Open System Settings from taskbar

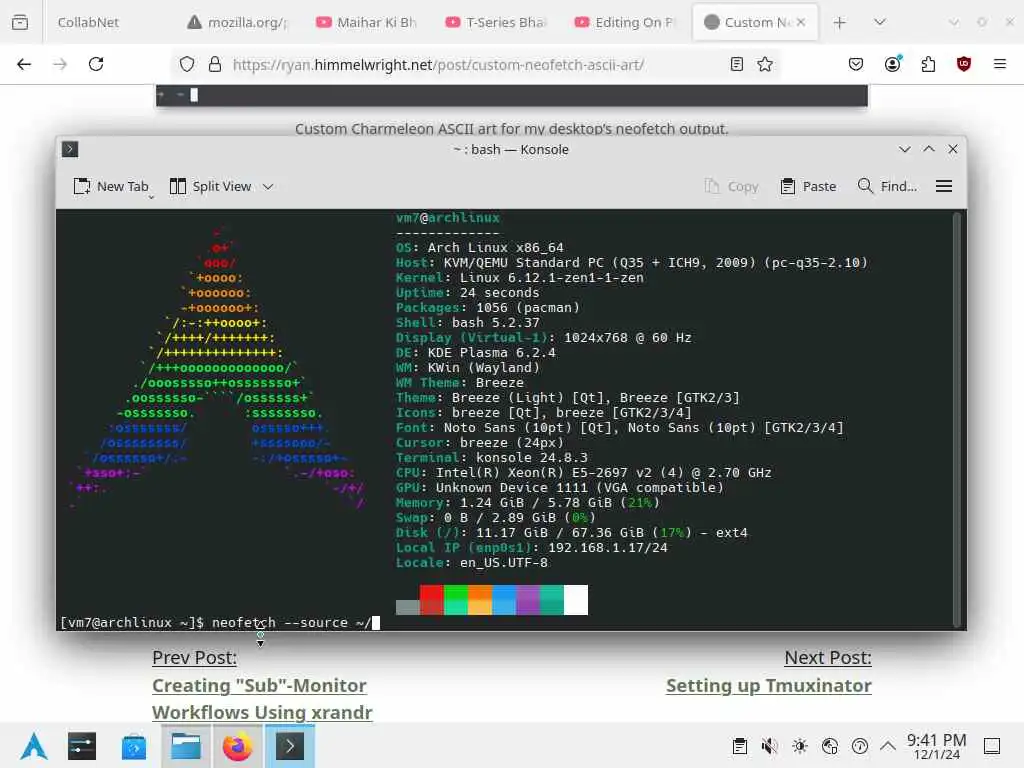(x=82, y=746)
